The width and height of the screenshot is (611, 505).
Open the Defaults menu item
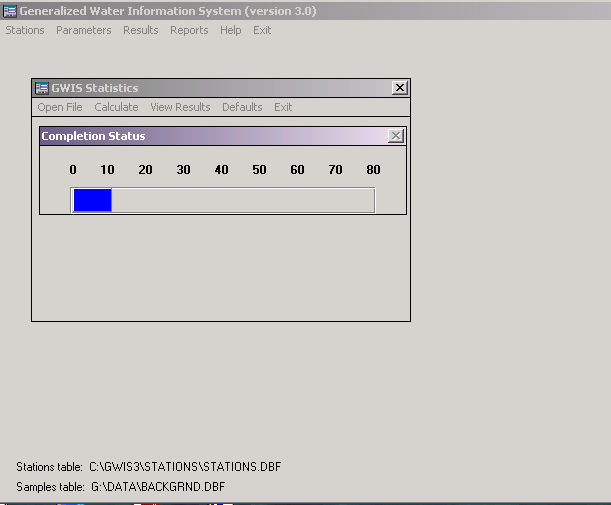[242, 107]
